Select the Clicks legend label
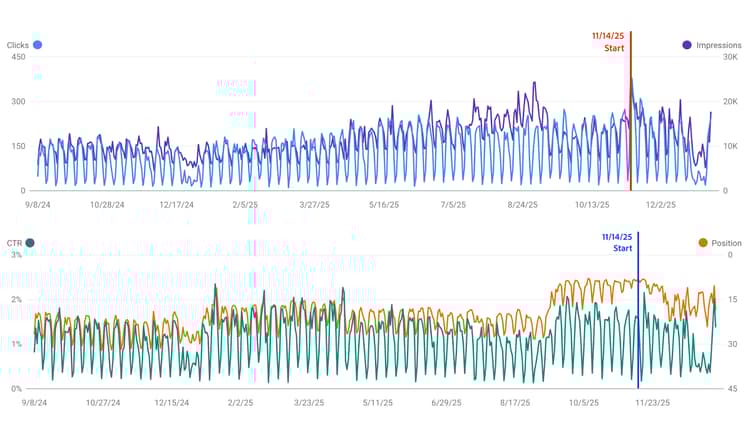Image resolution: width=750 pixels, height=446 pixels. 18,45
